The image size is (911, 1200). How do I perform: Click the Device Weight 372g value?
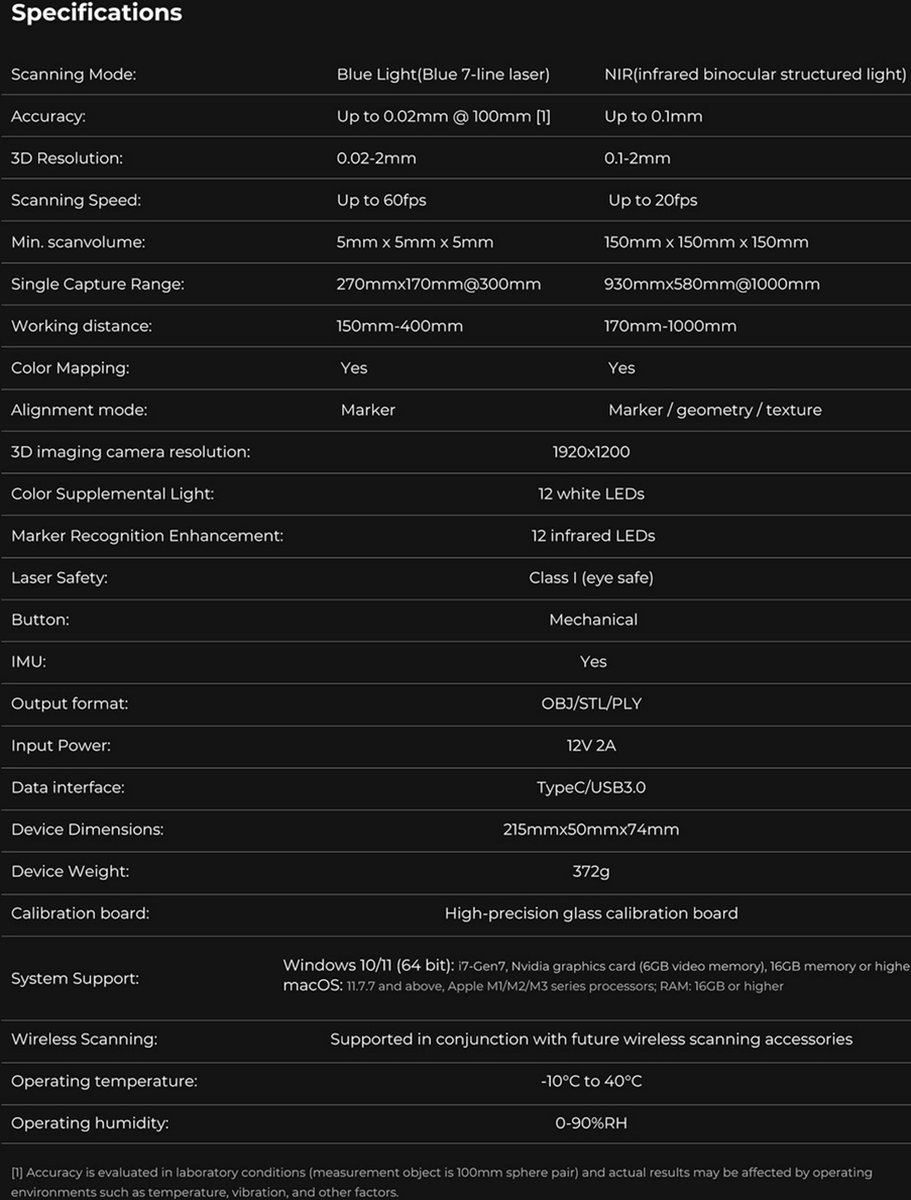click(x=591, y=873)
